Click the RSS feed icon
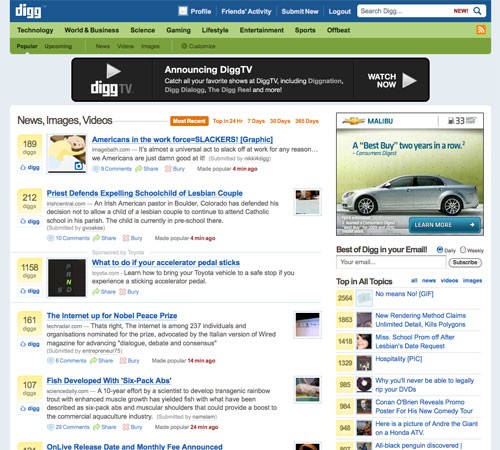The image size is (500, 450). (481, 30)
